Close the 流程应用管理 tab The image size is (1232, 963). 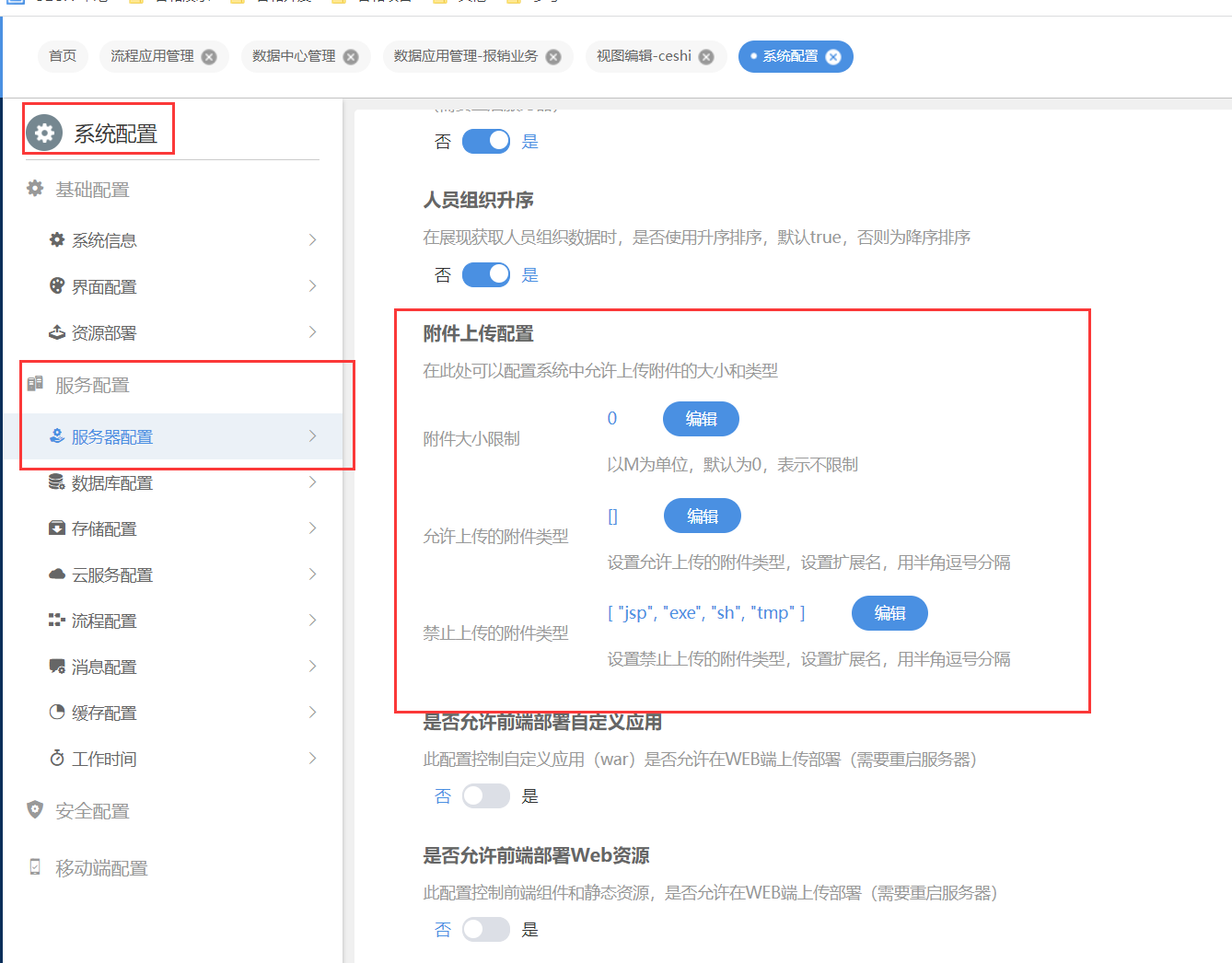(x=209, y=57)
